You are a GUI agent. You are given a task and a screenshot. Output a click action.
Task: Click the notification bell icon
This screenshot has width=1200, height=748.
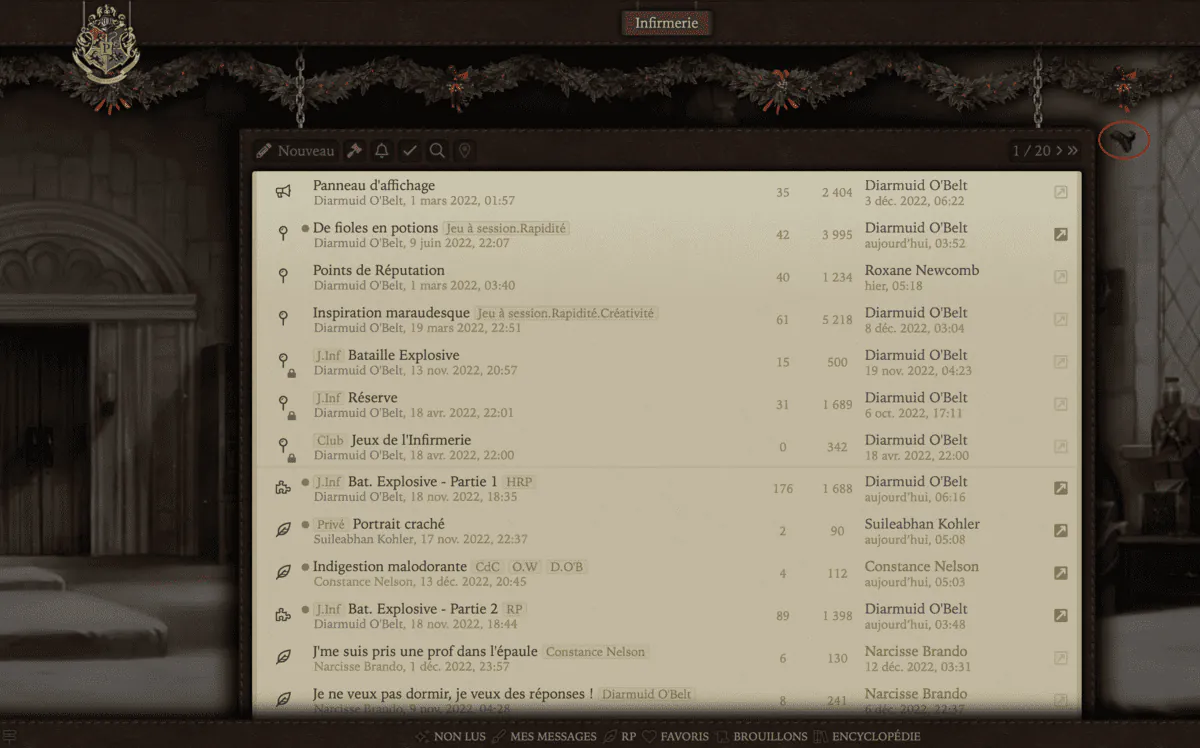pos(381,151)
